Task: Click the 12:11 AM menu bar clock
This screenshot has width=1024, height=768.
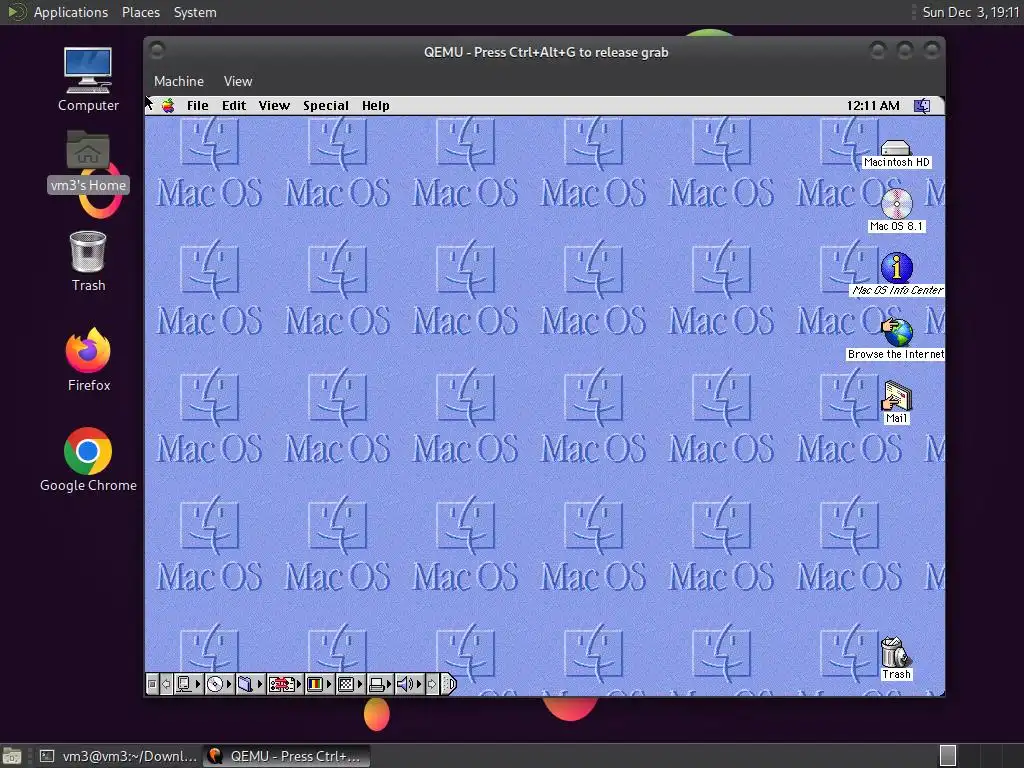Action: coord(873,106)
